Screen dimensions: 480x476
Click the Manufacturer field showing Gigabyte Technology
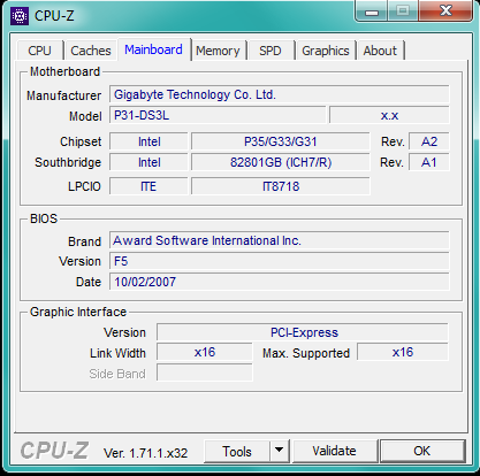coord(279,95)
